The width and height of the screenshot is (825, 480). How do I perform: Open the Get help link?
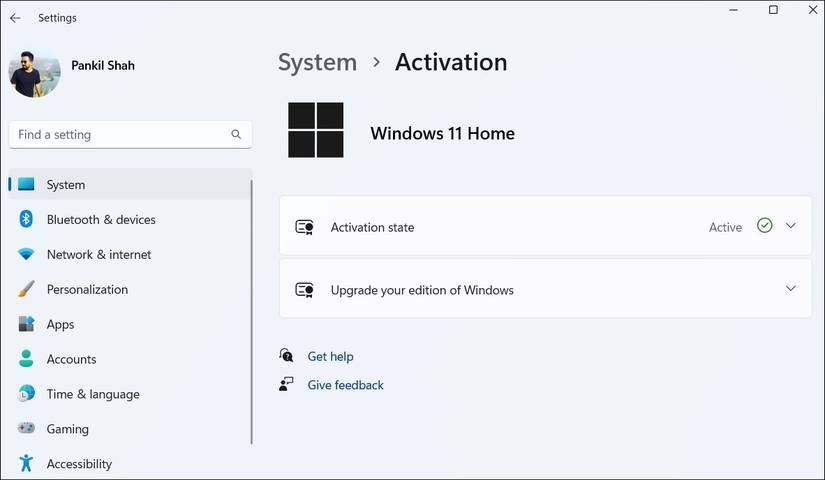click(x=330, y=356)
